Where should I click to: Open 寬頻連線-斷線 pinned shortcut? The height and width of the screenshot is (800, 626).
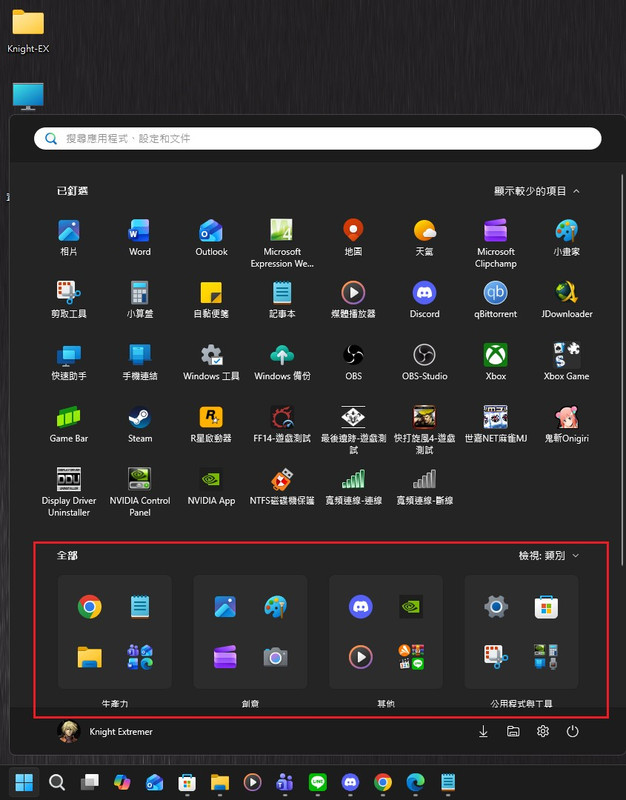tap(424, 486)
